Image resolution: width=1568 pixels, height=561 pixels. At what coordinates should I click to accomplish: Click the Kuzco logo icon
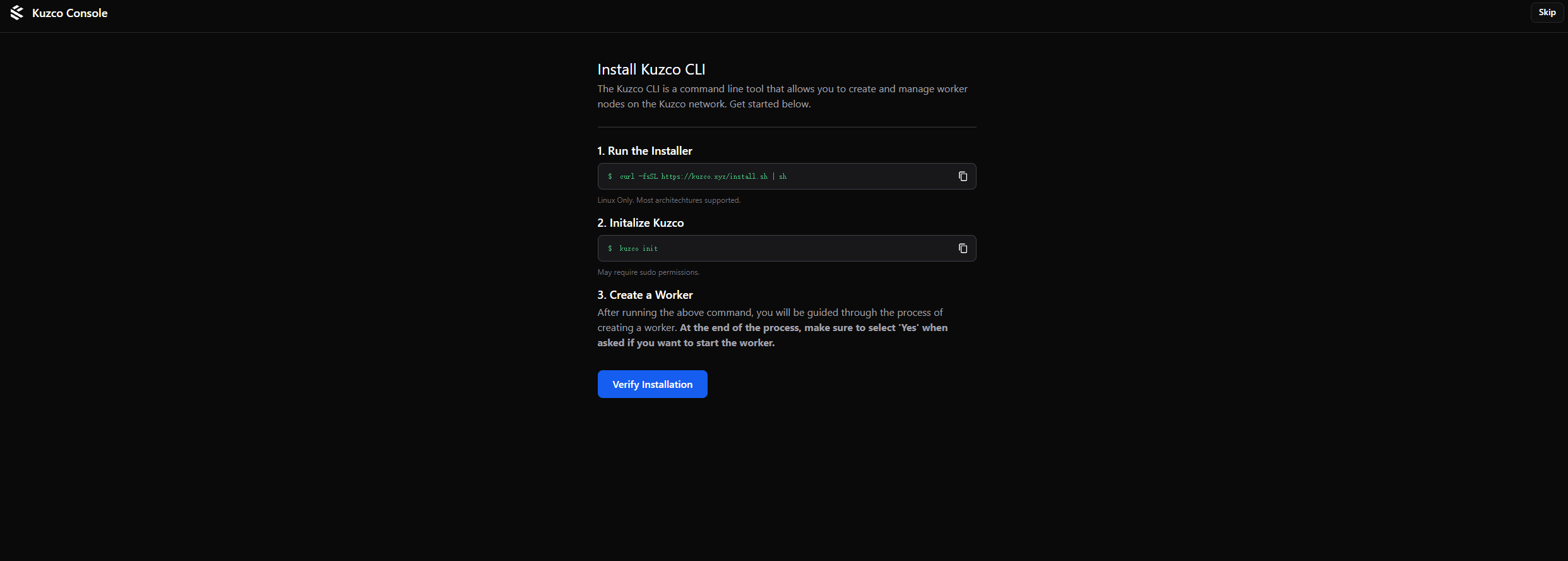17,13
